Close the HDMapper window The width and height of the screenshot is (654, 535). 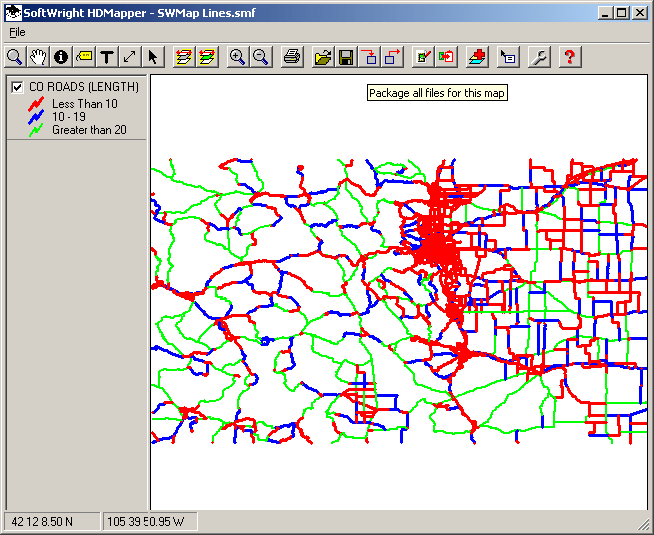[x=639, y=13]
